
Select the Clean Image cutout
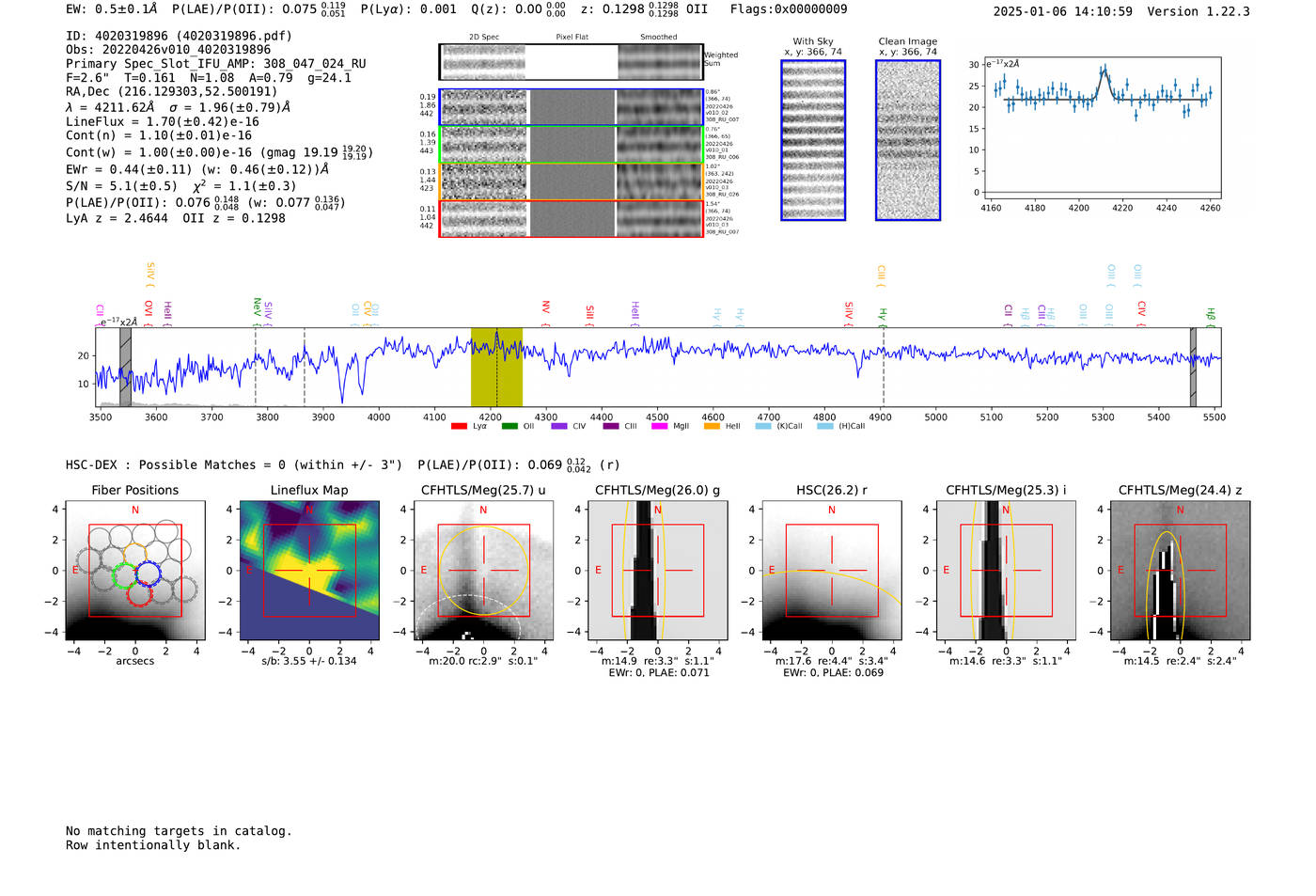[x=908, y=140]
